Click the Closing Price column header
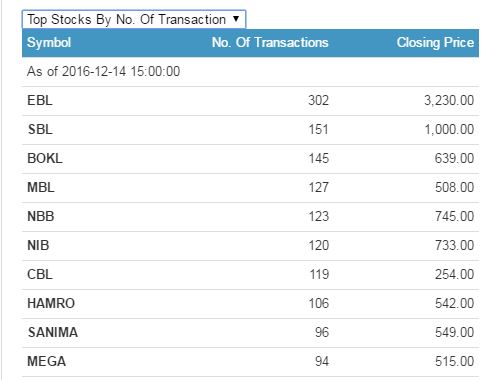This screenshot has width=485, height=380. tap(435, 43)
